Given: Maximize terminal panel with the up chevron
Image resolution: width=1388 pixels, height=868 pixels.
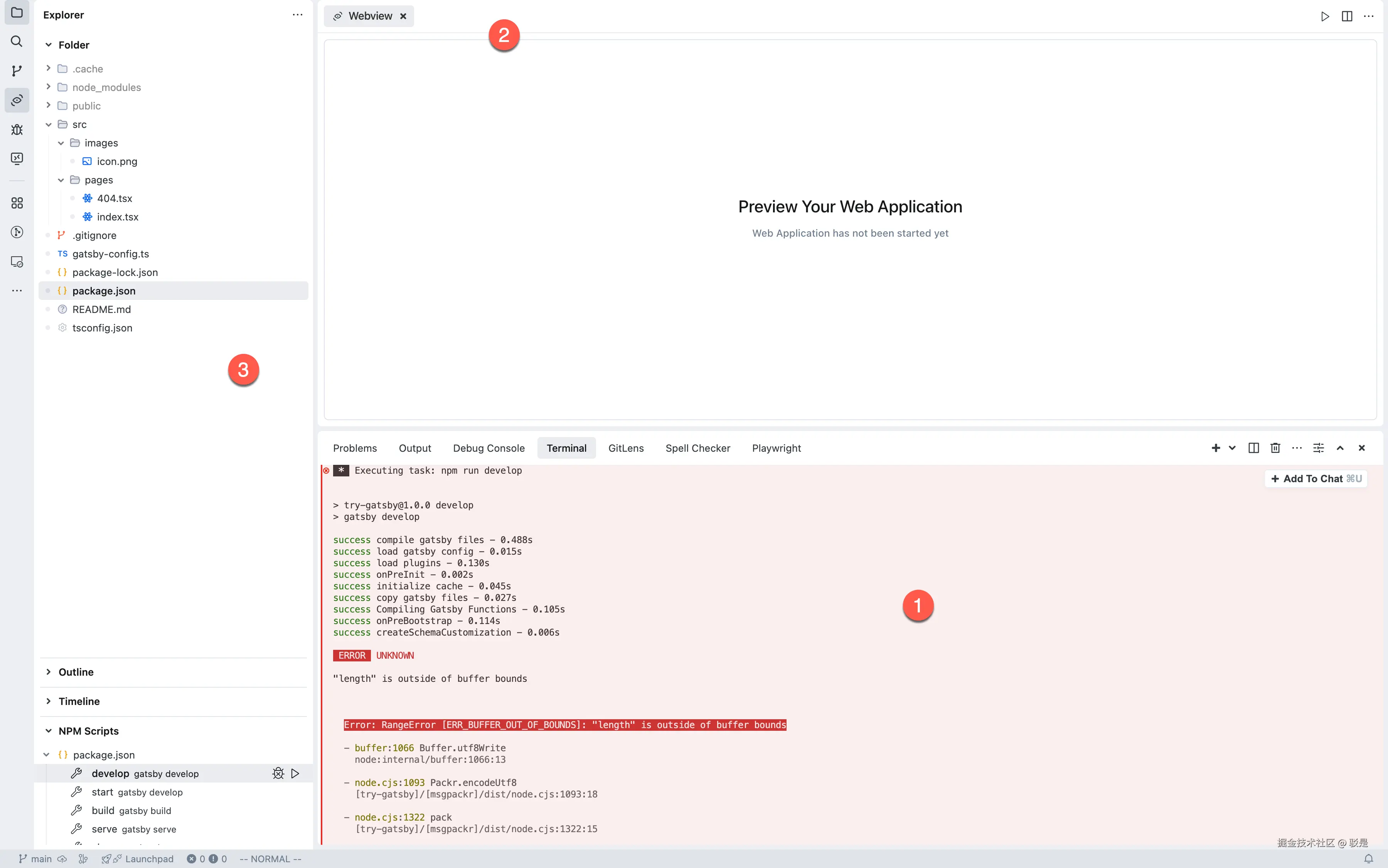Looking at the screenshot, I should point(1340,448).
